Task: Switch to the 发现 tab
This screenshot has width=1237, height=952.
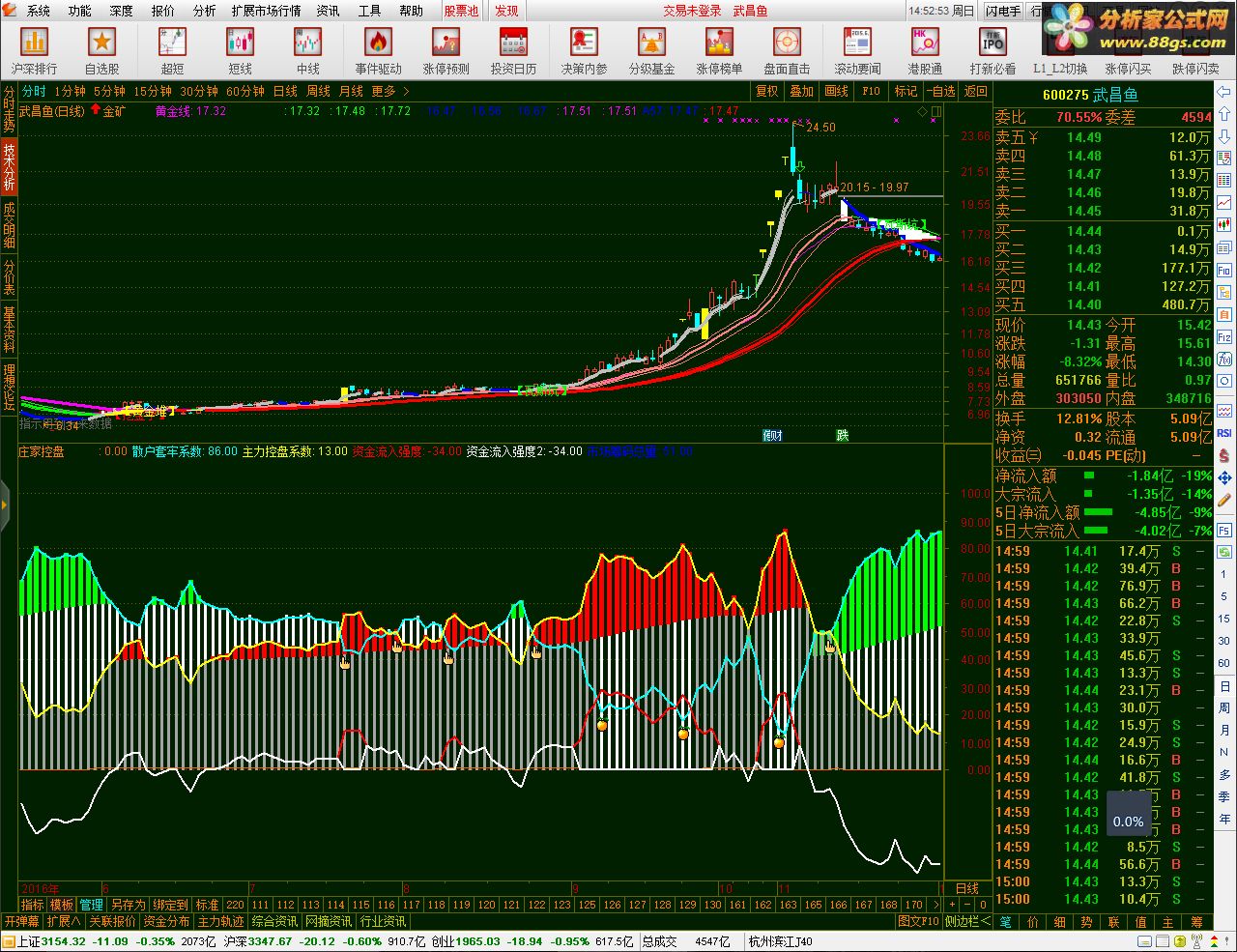Action: tap(507, 11)
